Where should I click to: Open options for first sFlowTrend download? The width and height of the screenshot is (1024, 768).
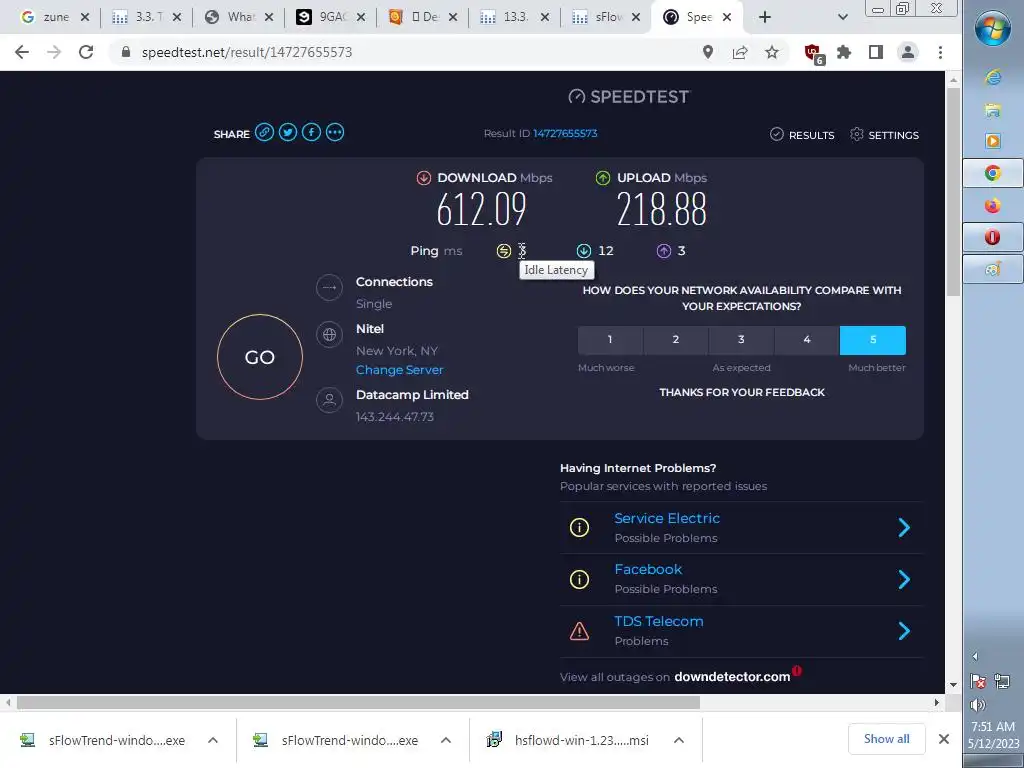point(213,740)
